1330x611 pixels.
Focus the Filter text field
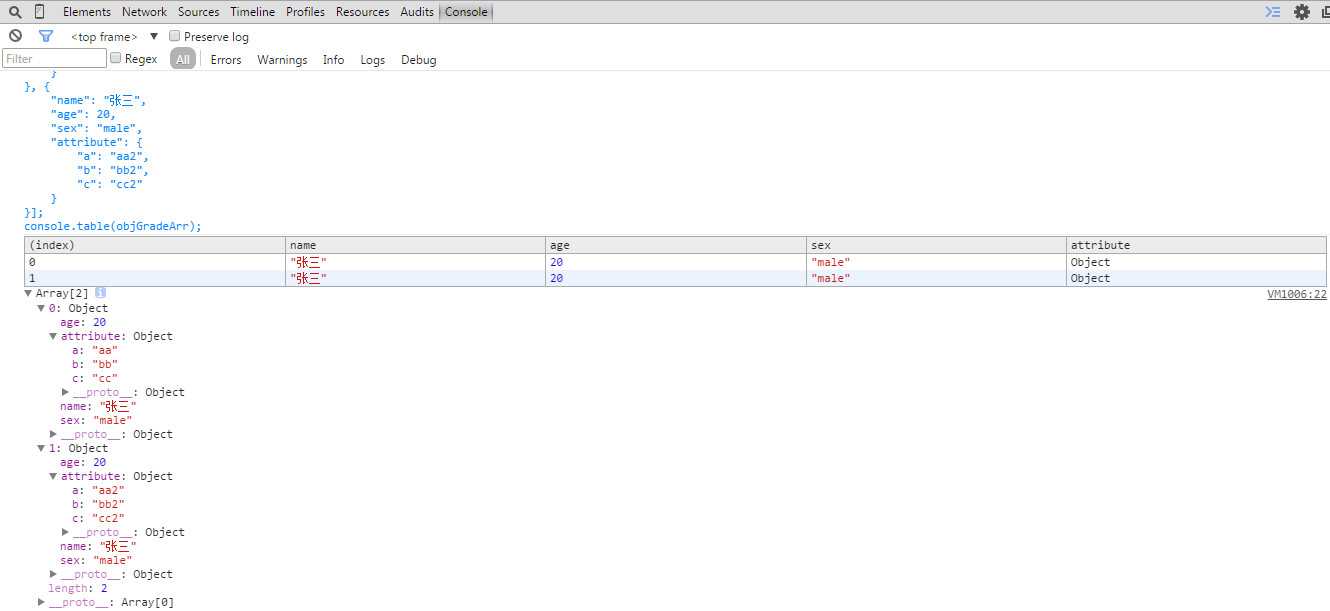54,59
